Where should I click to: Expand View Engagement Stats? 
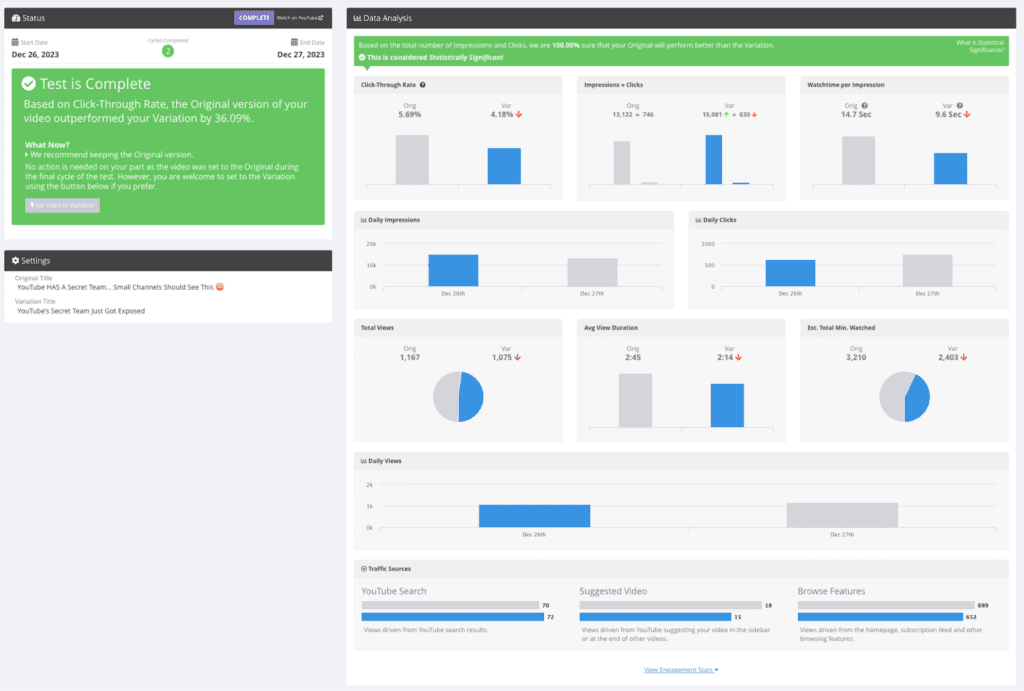point(681,669)
